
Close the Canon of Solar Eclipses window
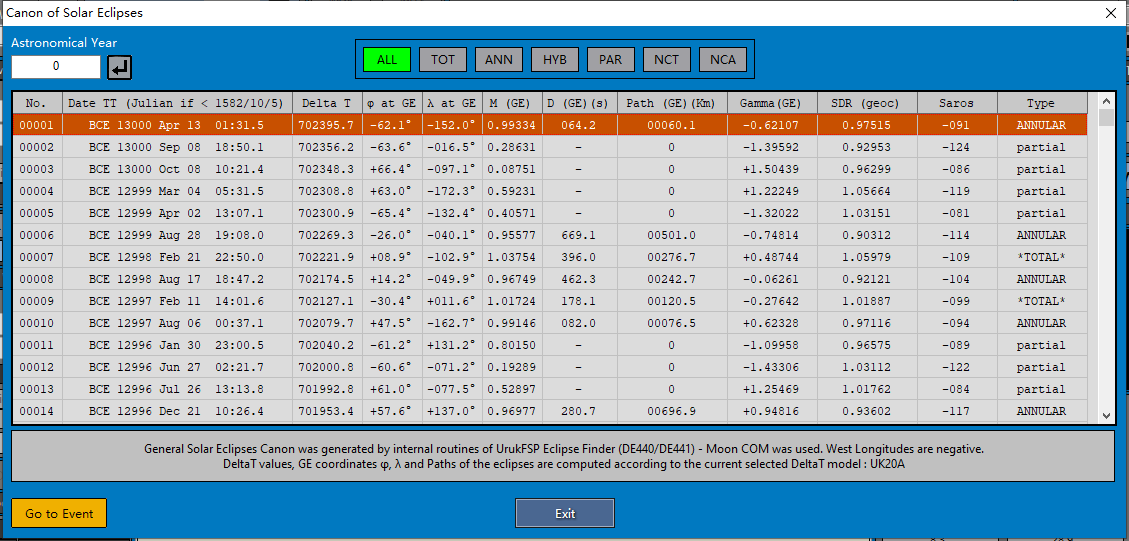[x=1110, y=12]
